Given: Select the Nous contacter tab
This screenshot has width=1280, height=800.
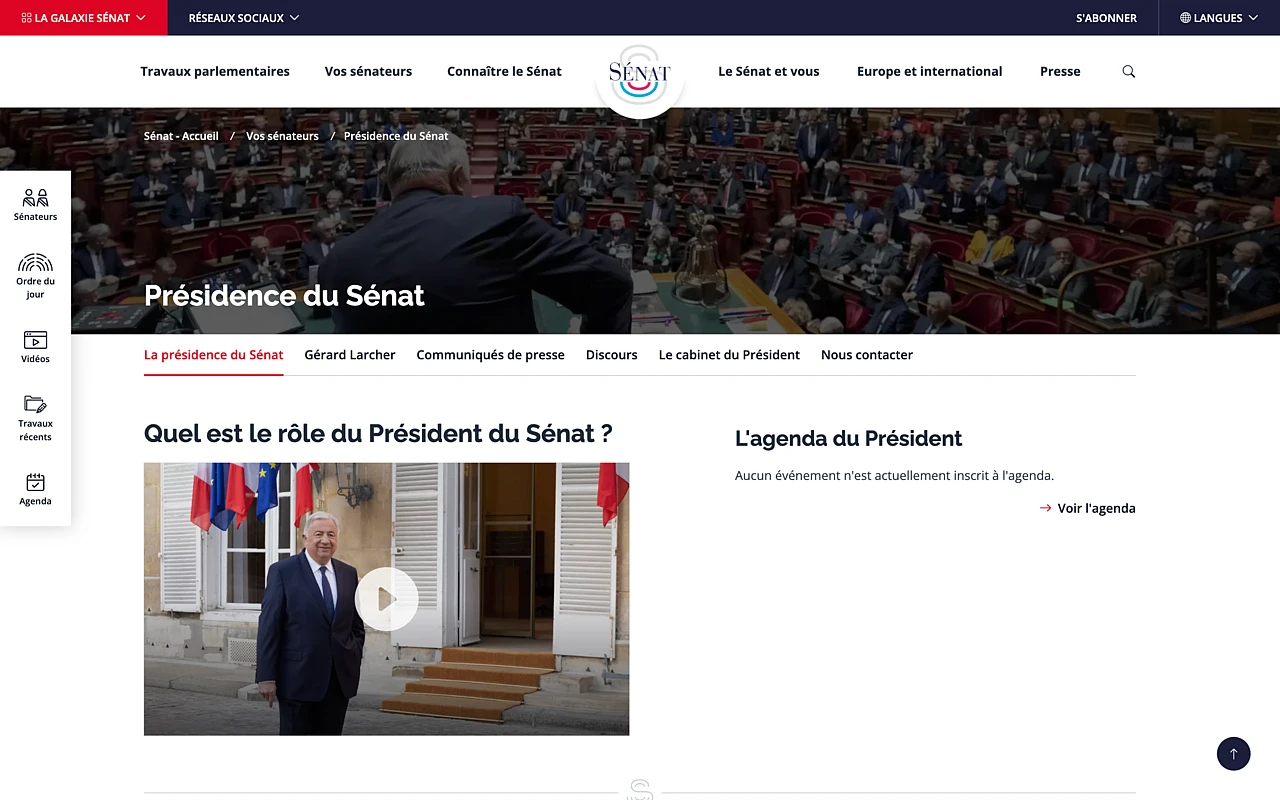Looking at the screenshot, I should 867,355.
